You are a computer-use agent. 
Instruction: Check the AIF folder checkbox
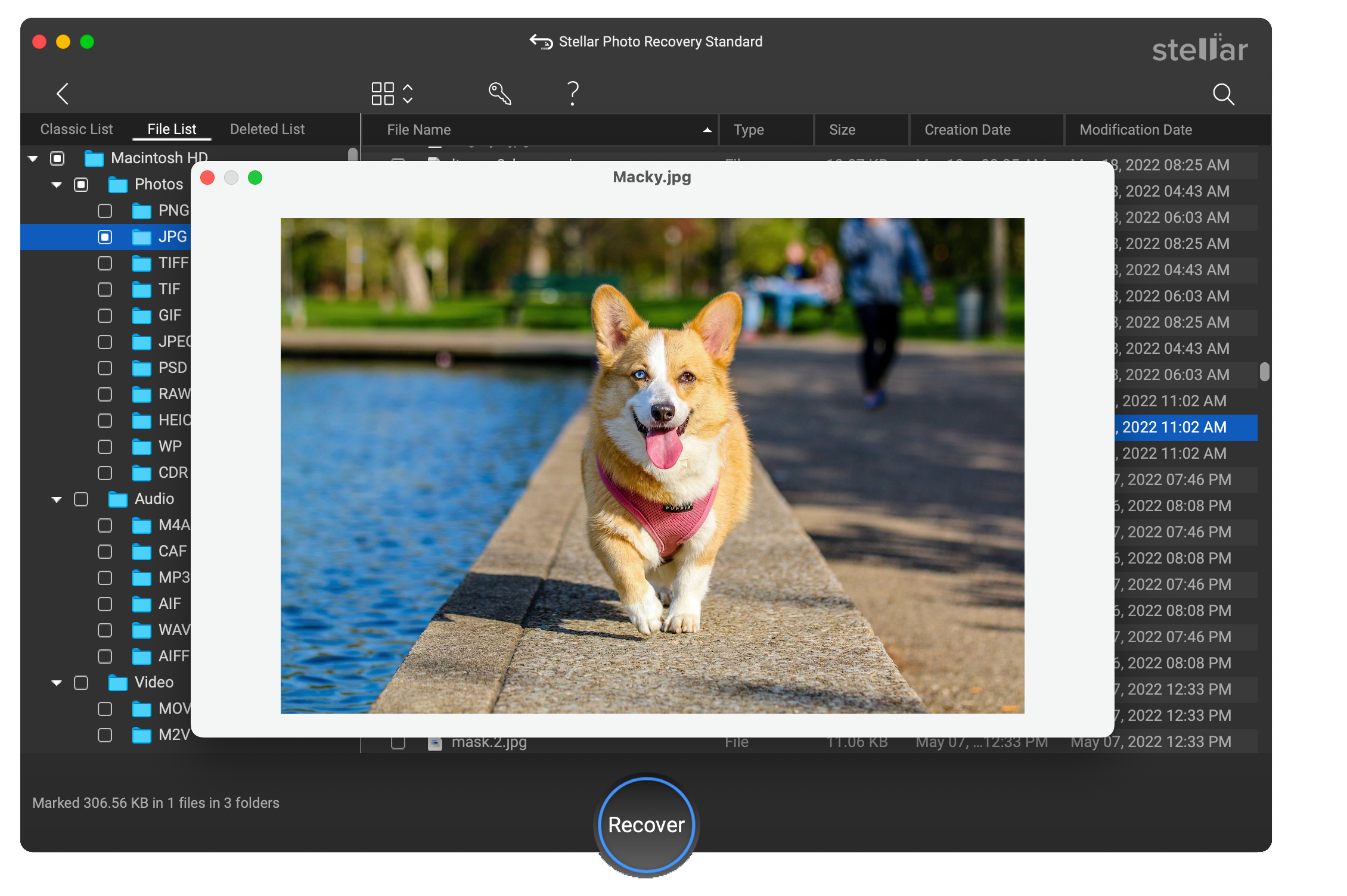point(105,604)
